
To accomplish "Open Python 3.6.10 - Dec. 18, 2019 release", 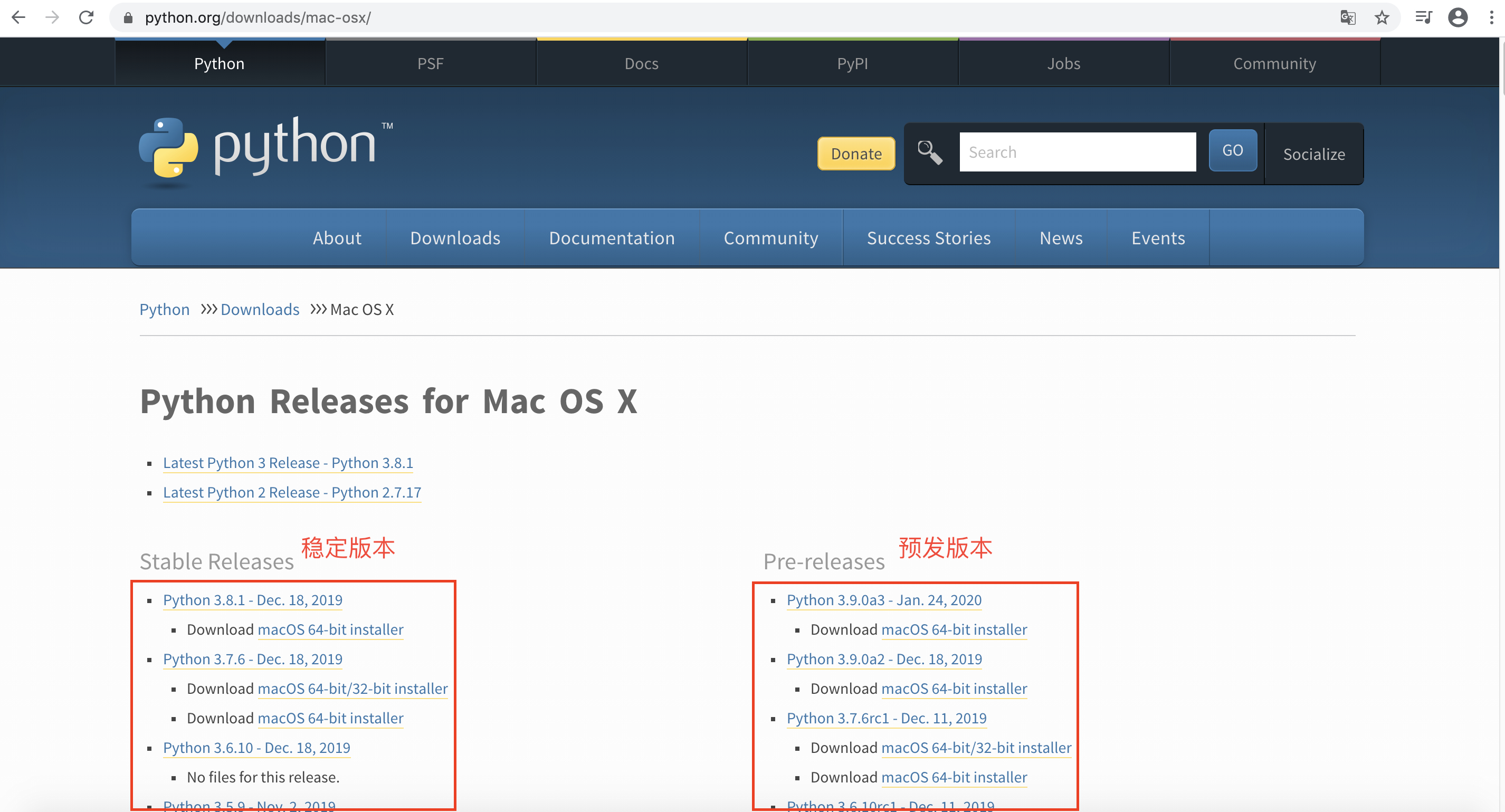I will pos(257,748).
